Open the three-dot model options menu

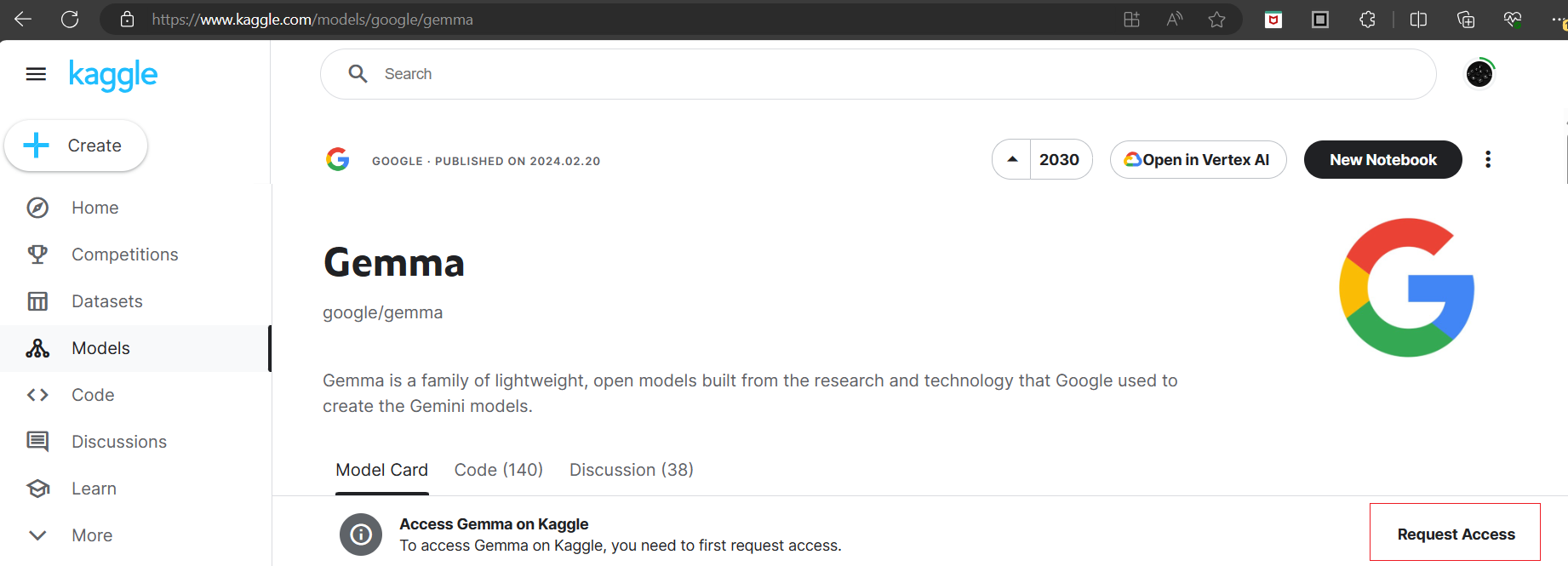pos(1488,159)
